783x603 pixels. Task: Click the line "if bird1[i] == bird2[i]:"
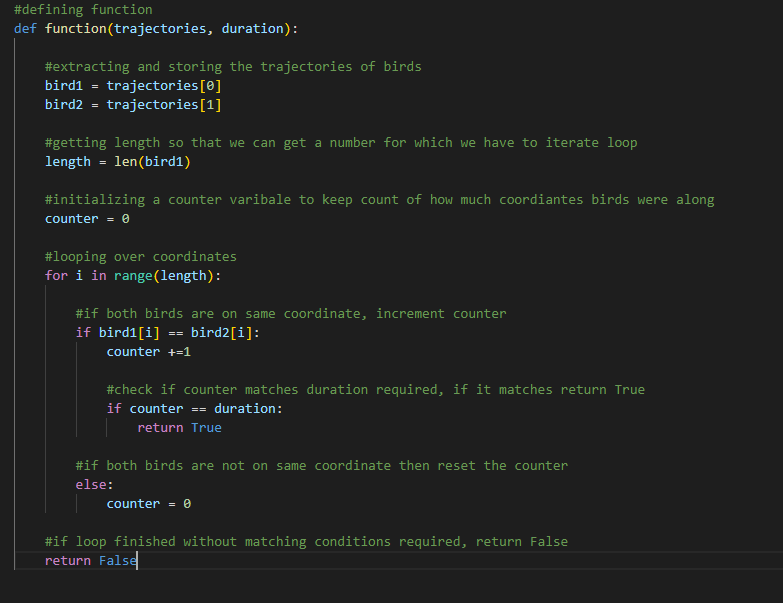[168, 332]
